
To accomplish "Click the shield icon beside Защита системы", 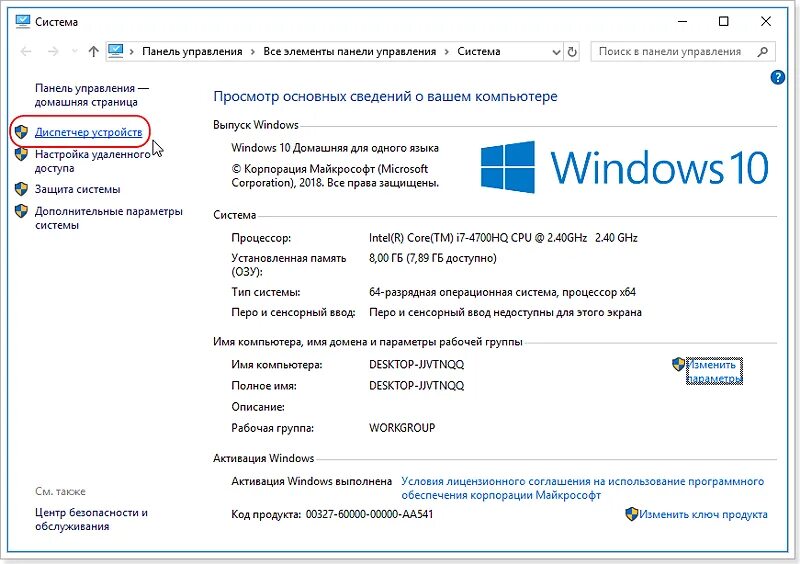I will (21, 189).
